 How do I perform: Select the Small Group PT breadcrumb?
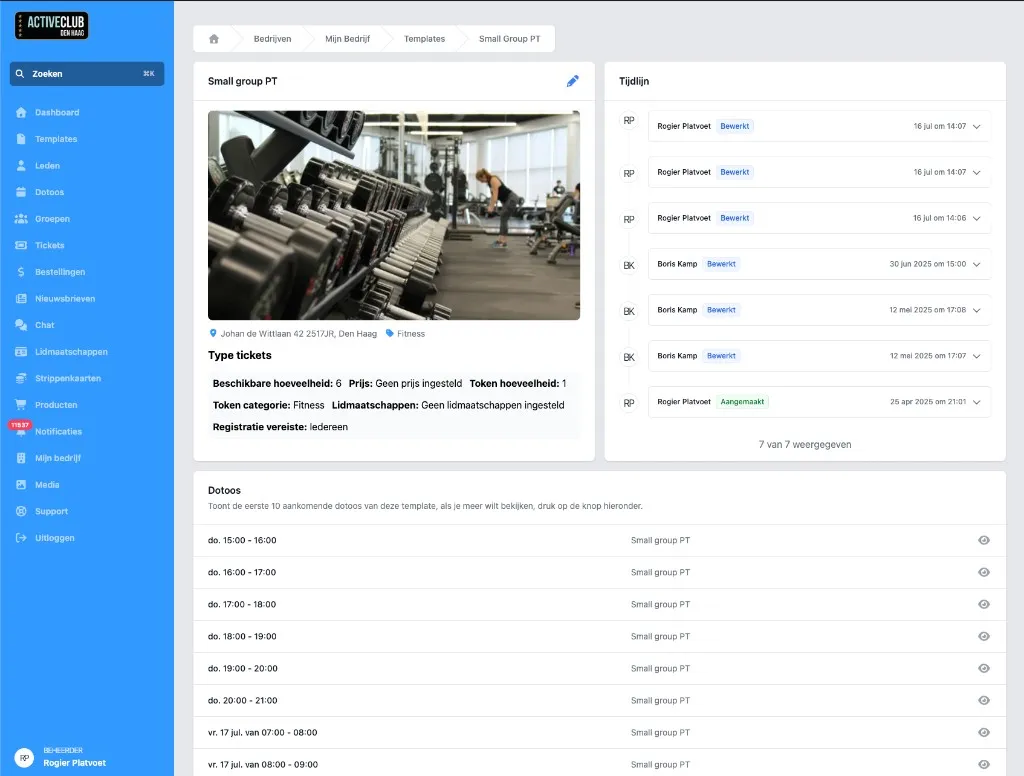click(509, 39)
